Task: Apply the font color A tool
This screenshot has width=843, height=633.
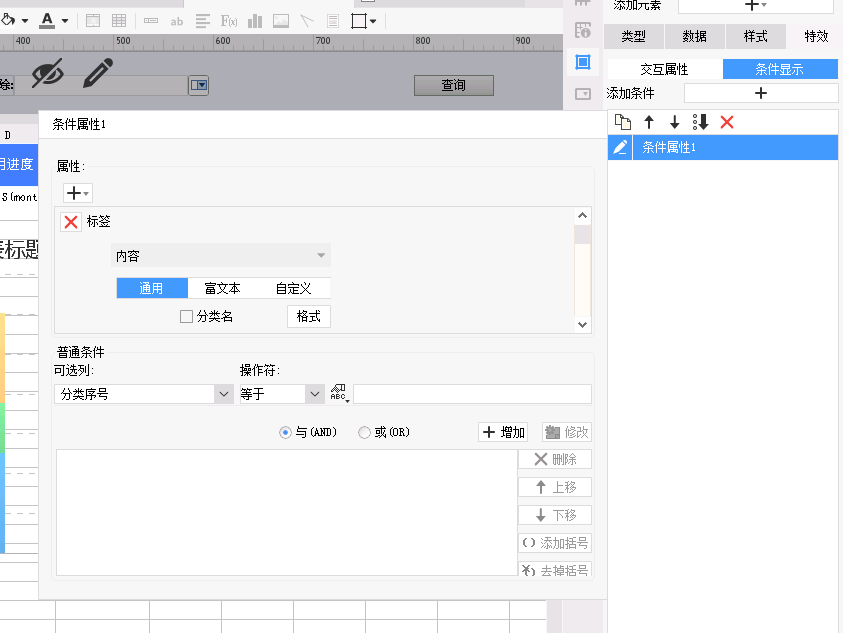Action: (x=47, y=20)
